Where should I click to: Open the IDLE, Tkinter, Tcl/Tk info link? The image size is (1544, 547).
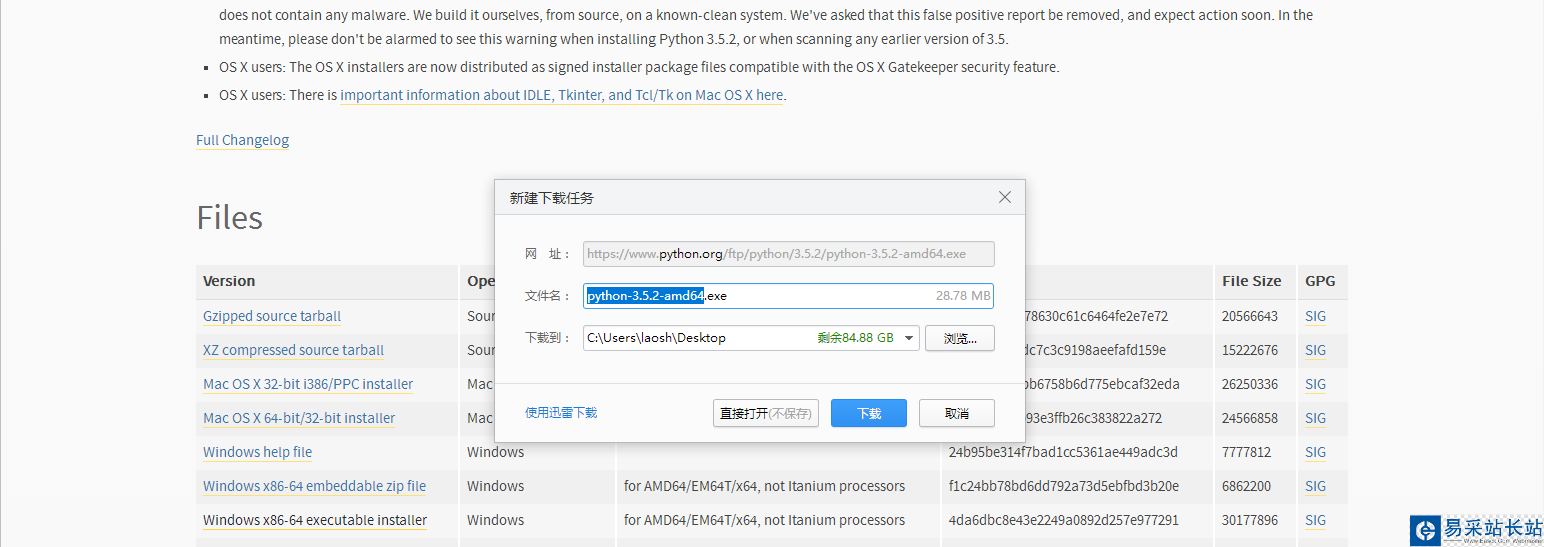point(562,95)
